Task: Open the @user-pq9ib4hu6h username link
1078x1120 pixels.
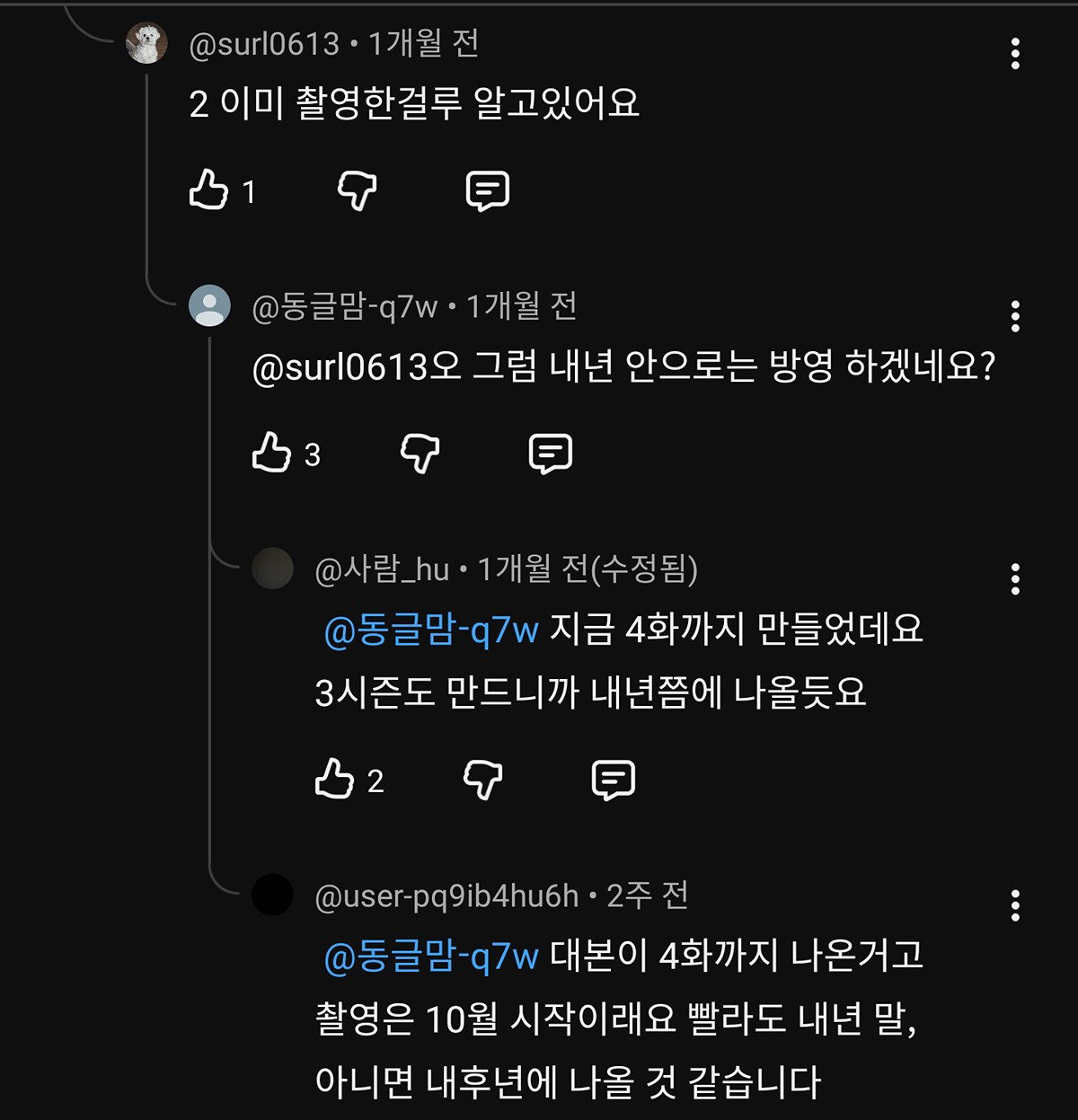Action: pos(446,896)
